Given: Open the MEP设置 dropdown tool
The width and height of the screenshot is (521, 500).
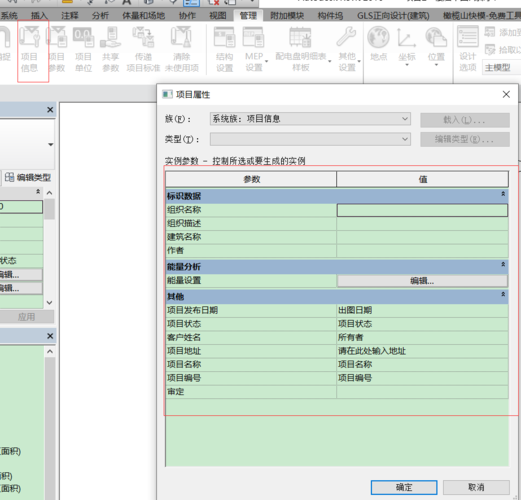Looking at the screenshot, I should coord(254,49).
